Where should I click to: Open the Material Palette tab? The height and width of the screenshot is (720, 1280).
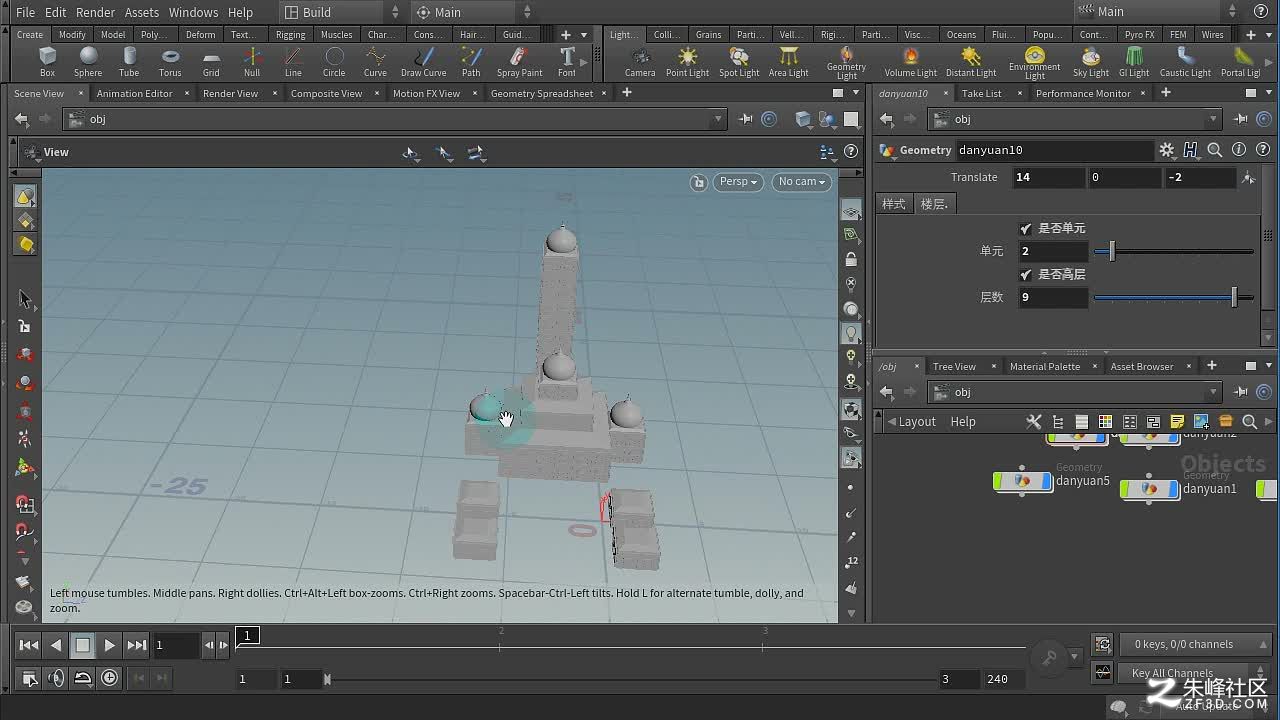tap(1044, 366)
